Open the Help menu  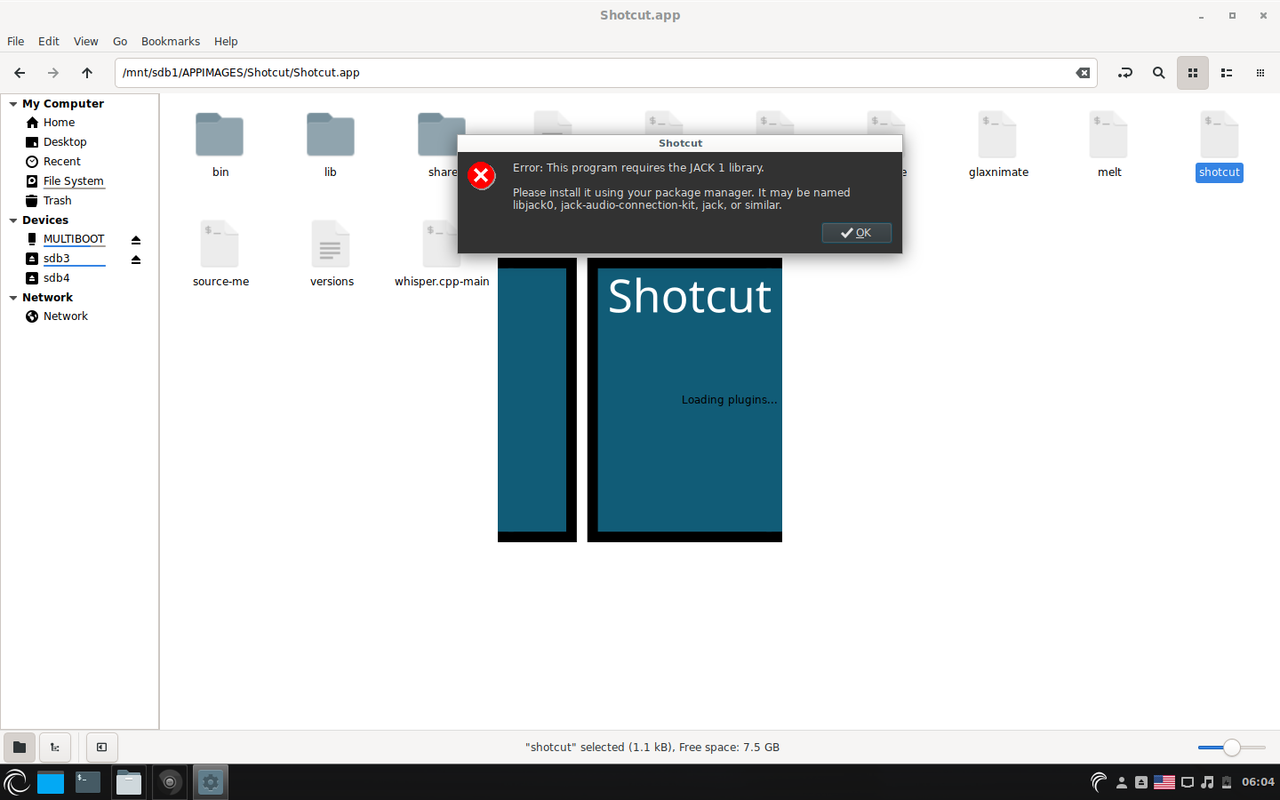(226, 41)
